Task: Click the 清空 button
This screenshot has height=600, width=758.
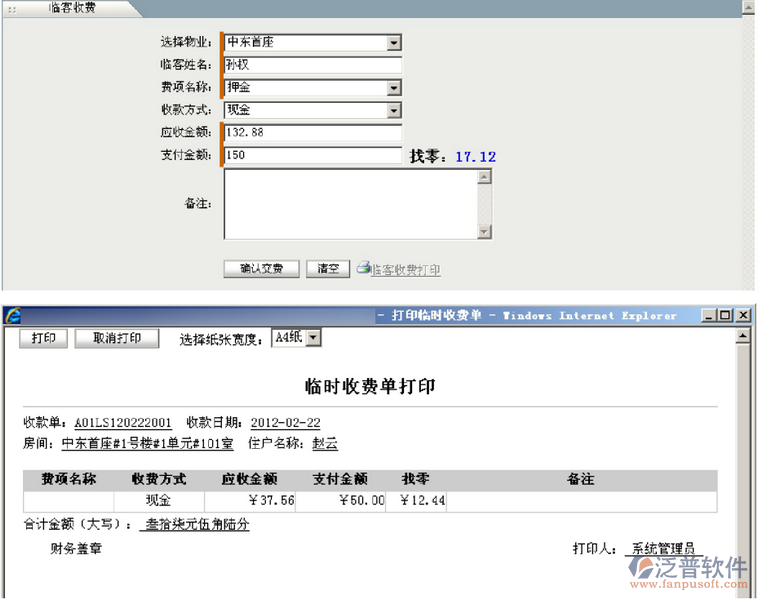Action: tap(328, 269)
